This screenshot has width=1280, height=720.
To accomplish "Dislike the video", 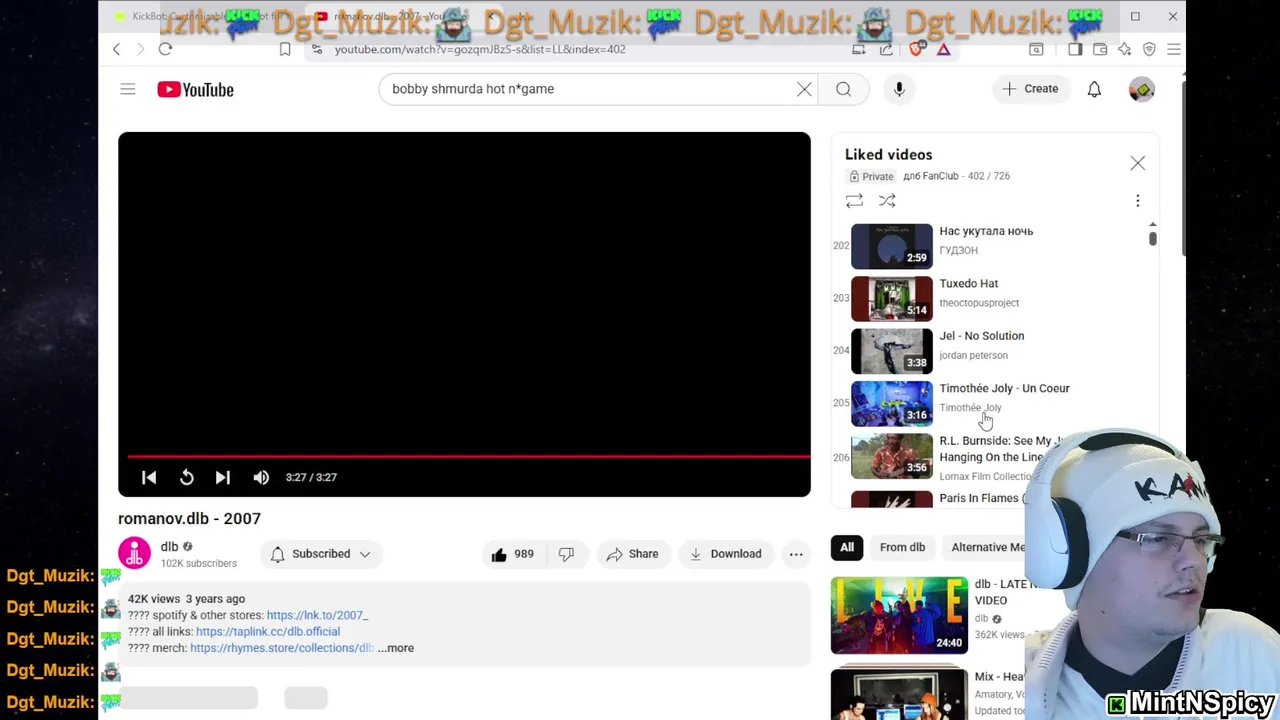I will (566, 554).
